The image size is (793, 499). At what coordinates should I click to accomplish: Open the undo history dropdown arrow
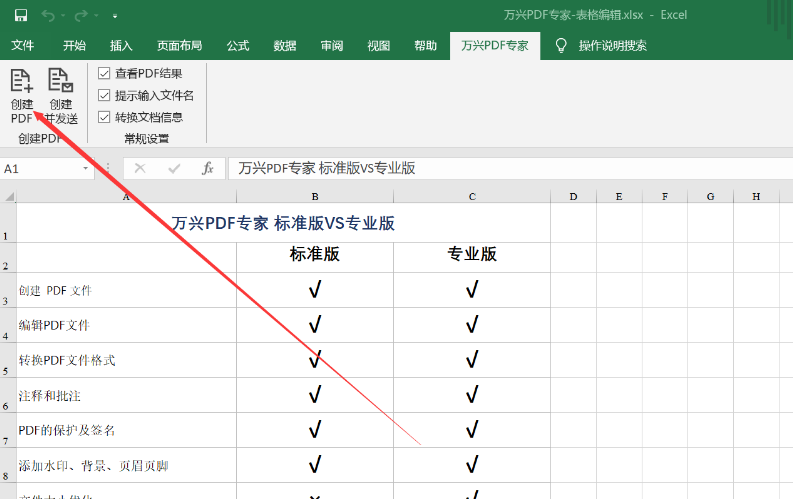tap(63, 16)
